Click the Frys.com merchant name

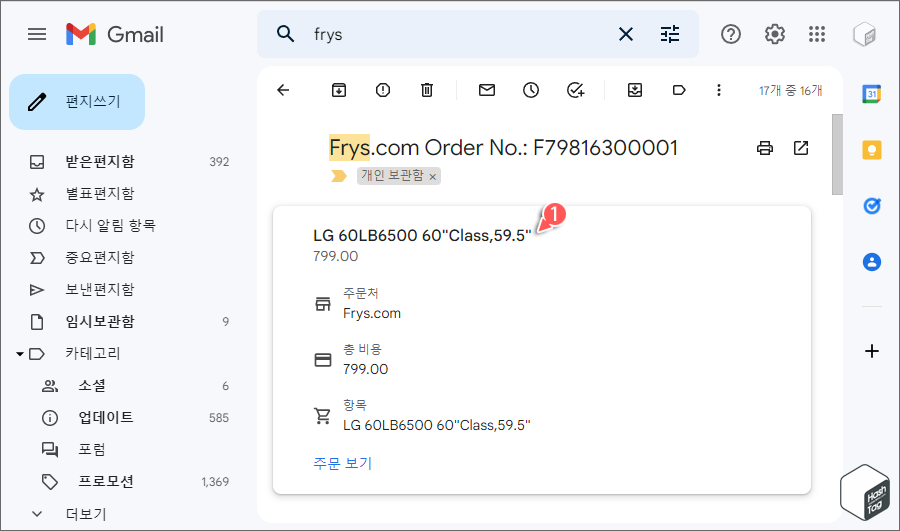(x=372, y=313)
